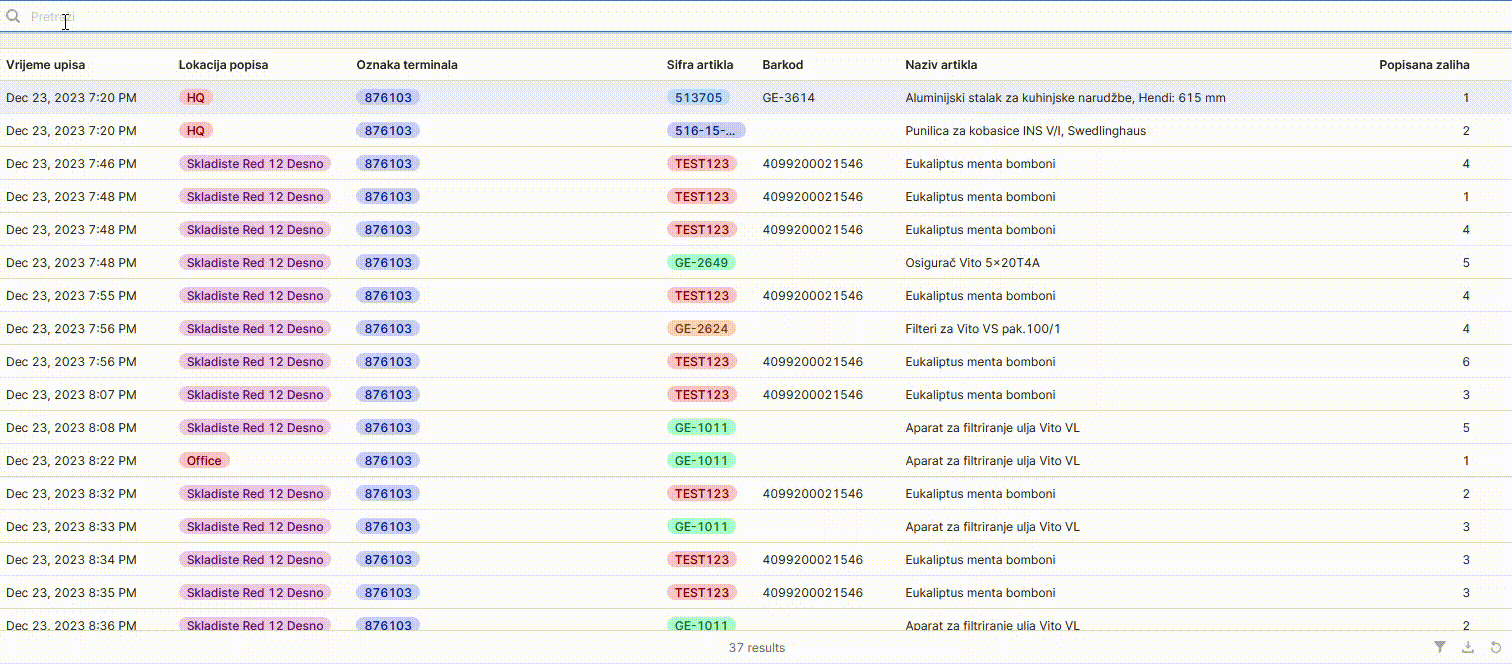1512x664 pixels.
Task: Select timestamp Dec 23, 2023 7:46 PM
Action: coord(71,164)
